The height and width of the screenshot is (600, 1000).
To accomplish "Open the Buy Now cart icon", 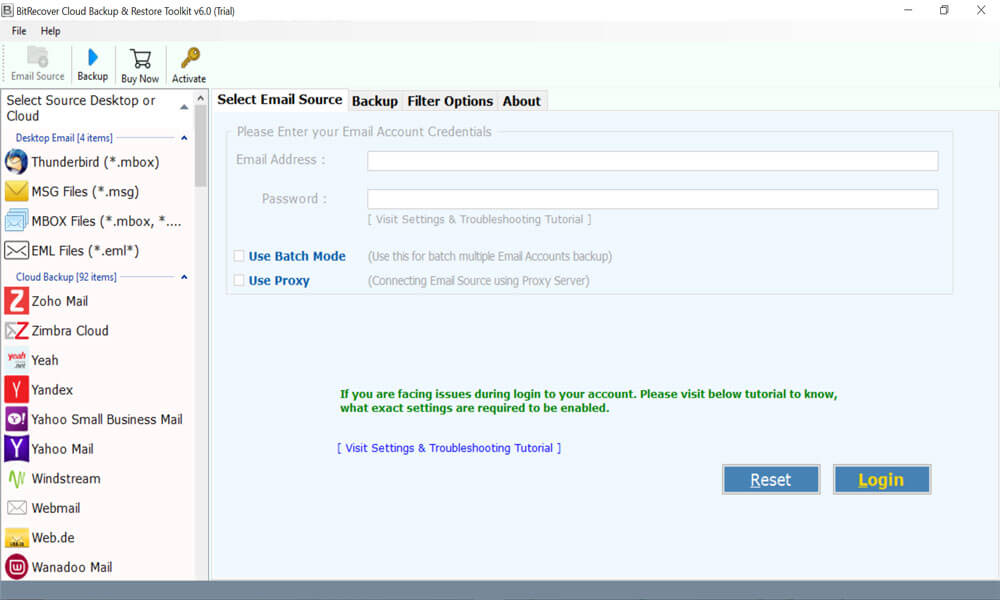I will 140,59.
